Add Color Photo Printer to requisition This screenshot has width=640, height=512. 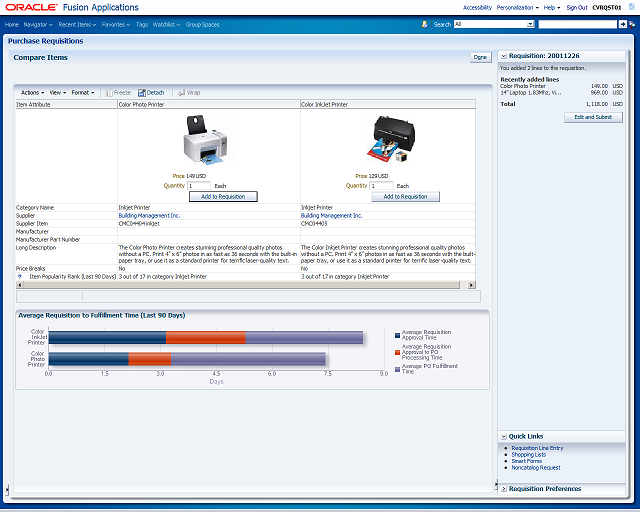(223, 196)
